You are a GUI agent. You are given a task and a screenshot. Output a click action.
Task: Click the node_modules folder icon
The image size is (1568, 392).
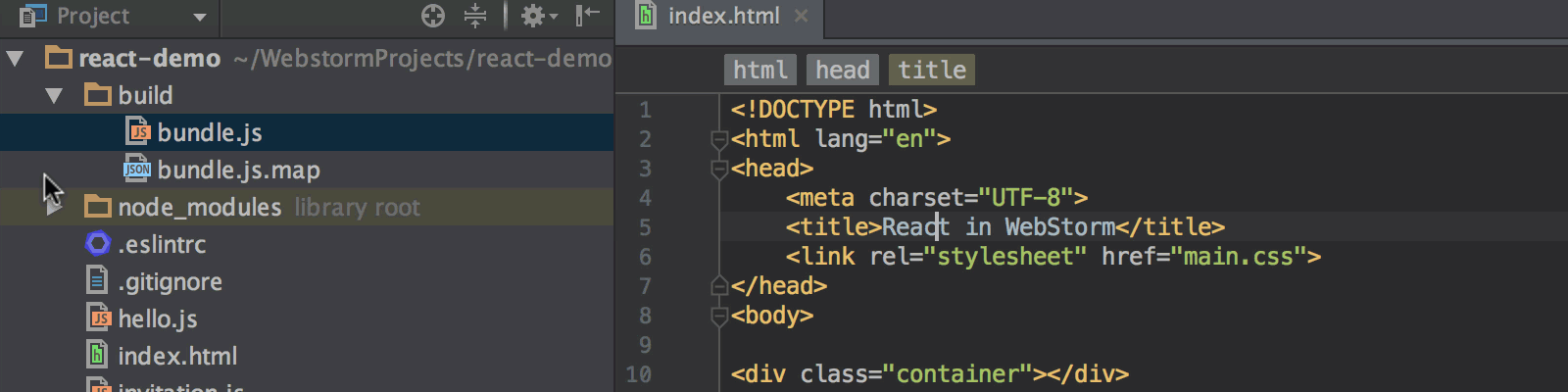click(x=98, y=206)
